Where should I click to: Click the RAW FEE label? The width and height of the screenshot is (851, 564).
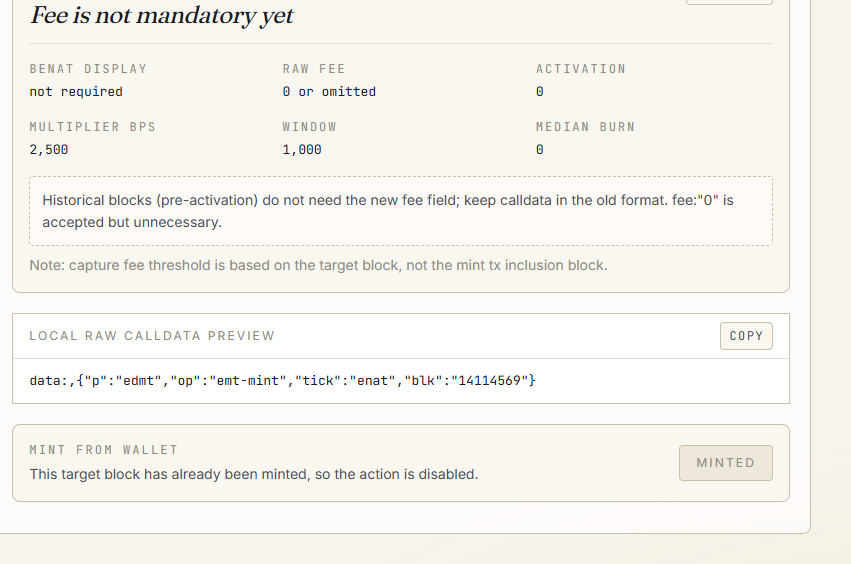(x=314, y=69)
